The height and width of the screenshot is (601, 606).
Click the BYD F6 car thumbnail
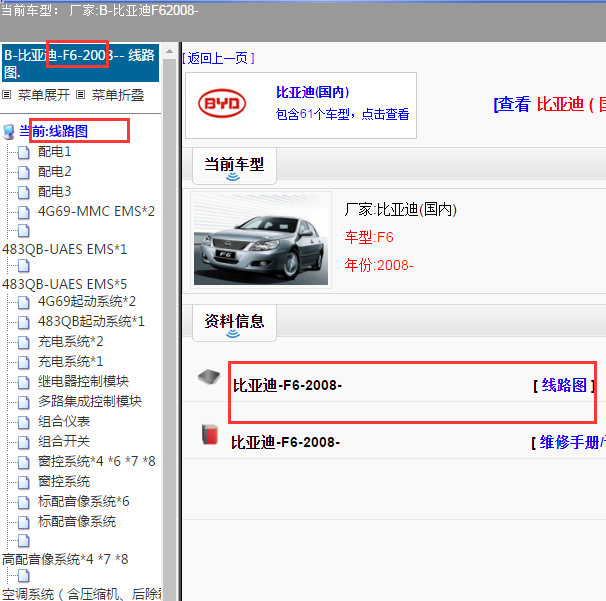click(261, 240)
